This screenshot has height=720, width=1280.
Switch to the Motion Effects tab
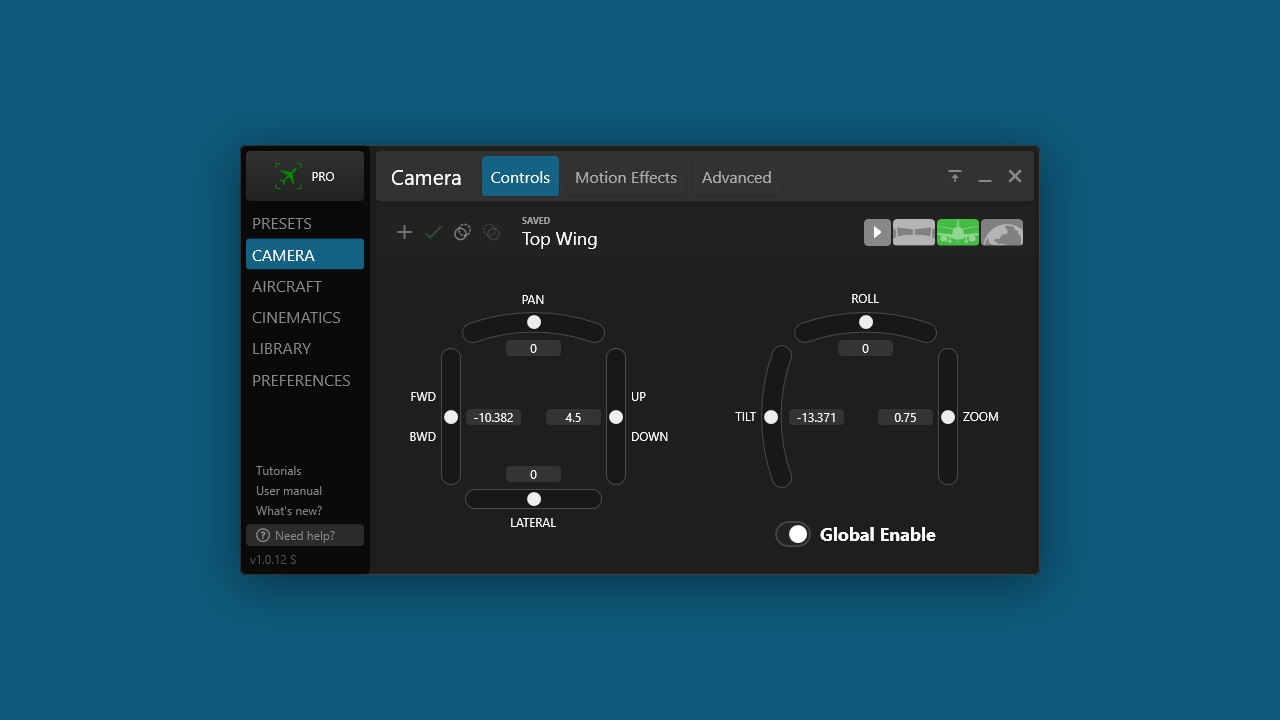tap(626, 177)
